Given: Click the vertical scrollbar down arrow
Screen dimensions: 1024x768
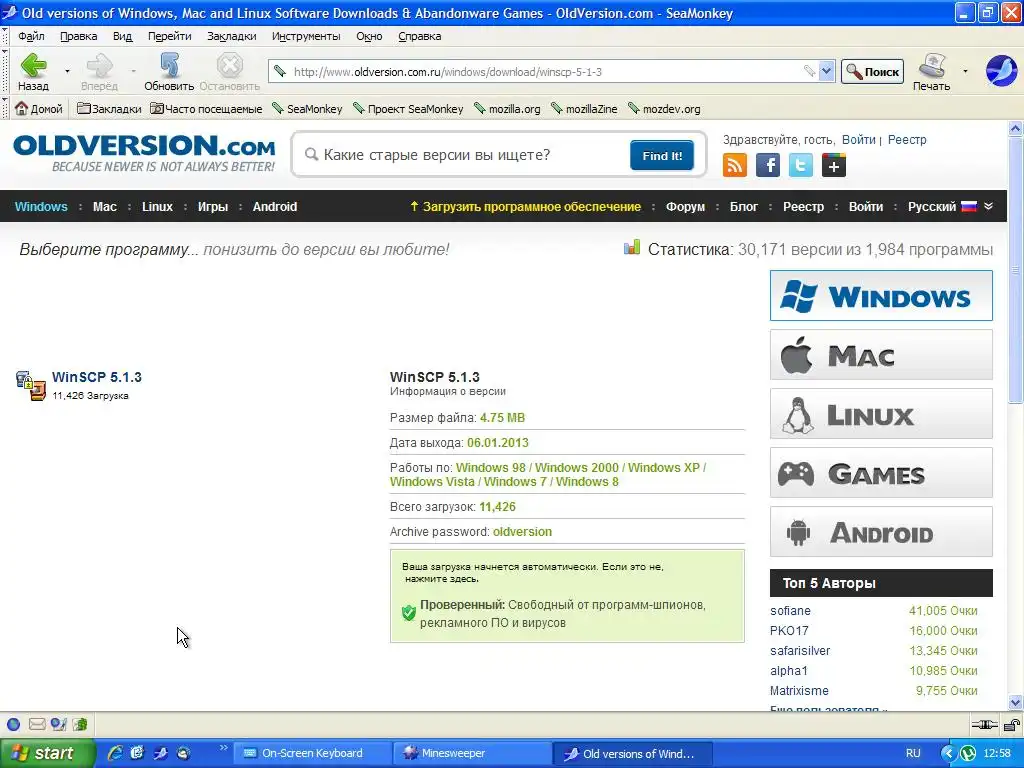Looking at the screenshot, I should (x=1015, y=703).
